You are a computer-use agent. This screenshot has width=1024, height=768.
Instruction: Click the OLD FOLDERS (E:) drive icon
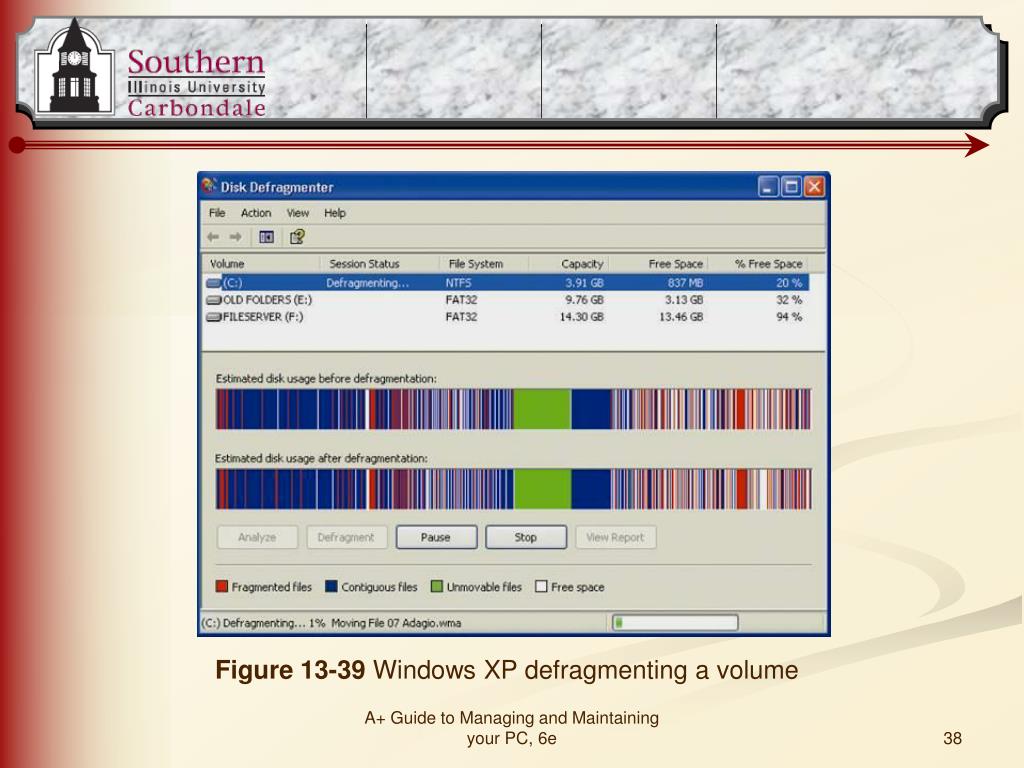pyautogui.click(x=214, y=300)
